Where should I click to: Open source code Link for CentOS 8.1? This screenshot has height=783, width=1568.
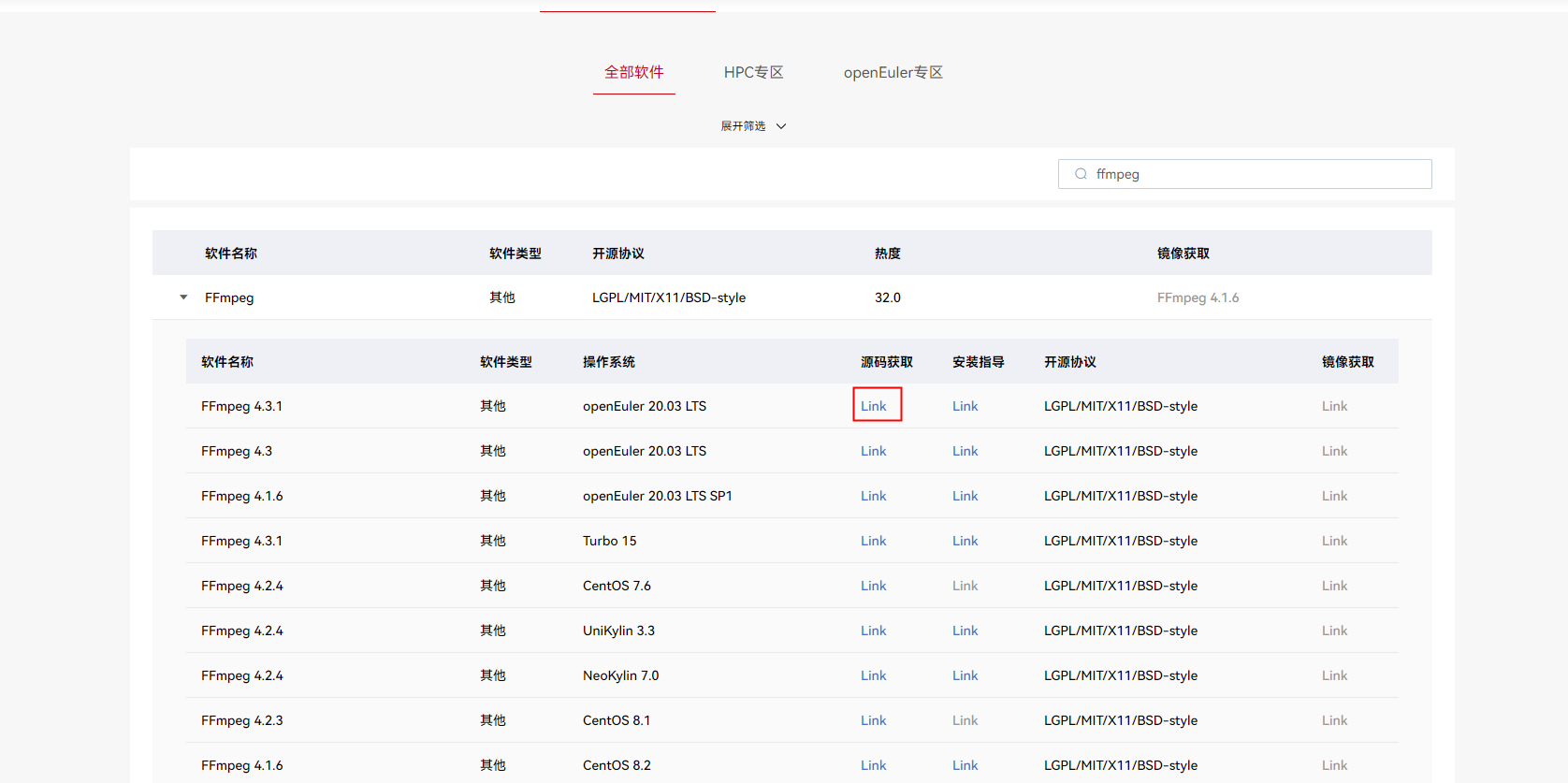[873, 720]
